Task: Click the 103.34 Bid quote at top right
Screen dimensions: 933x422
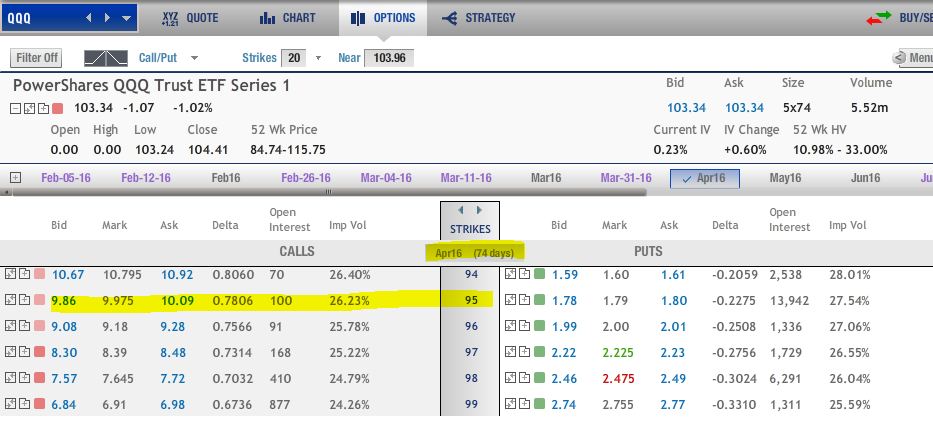Action: 686,108
